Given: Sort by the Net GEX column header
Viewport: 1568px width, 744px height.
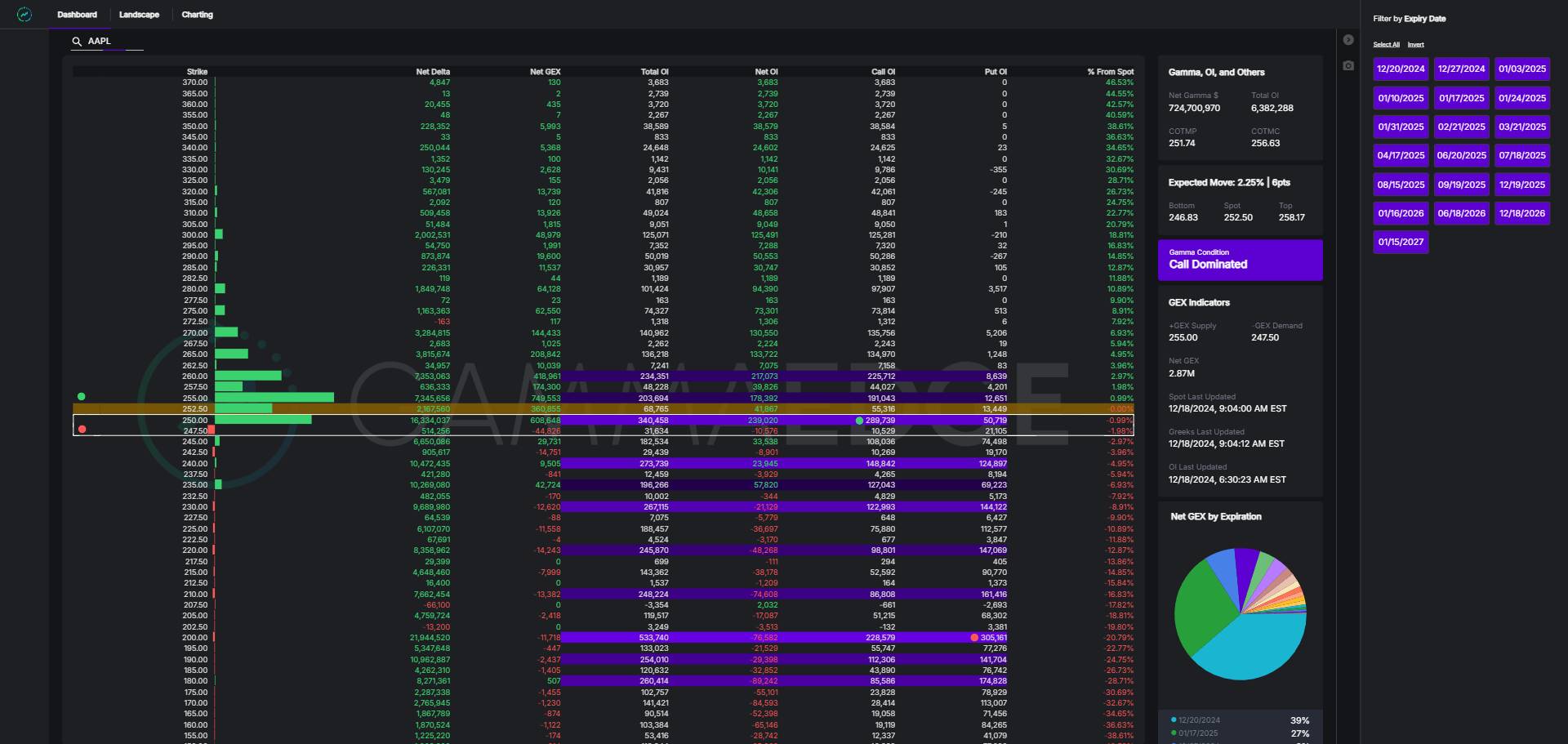Looking at the screenshot, I should [x=545, y=72].
